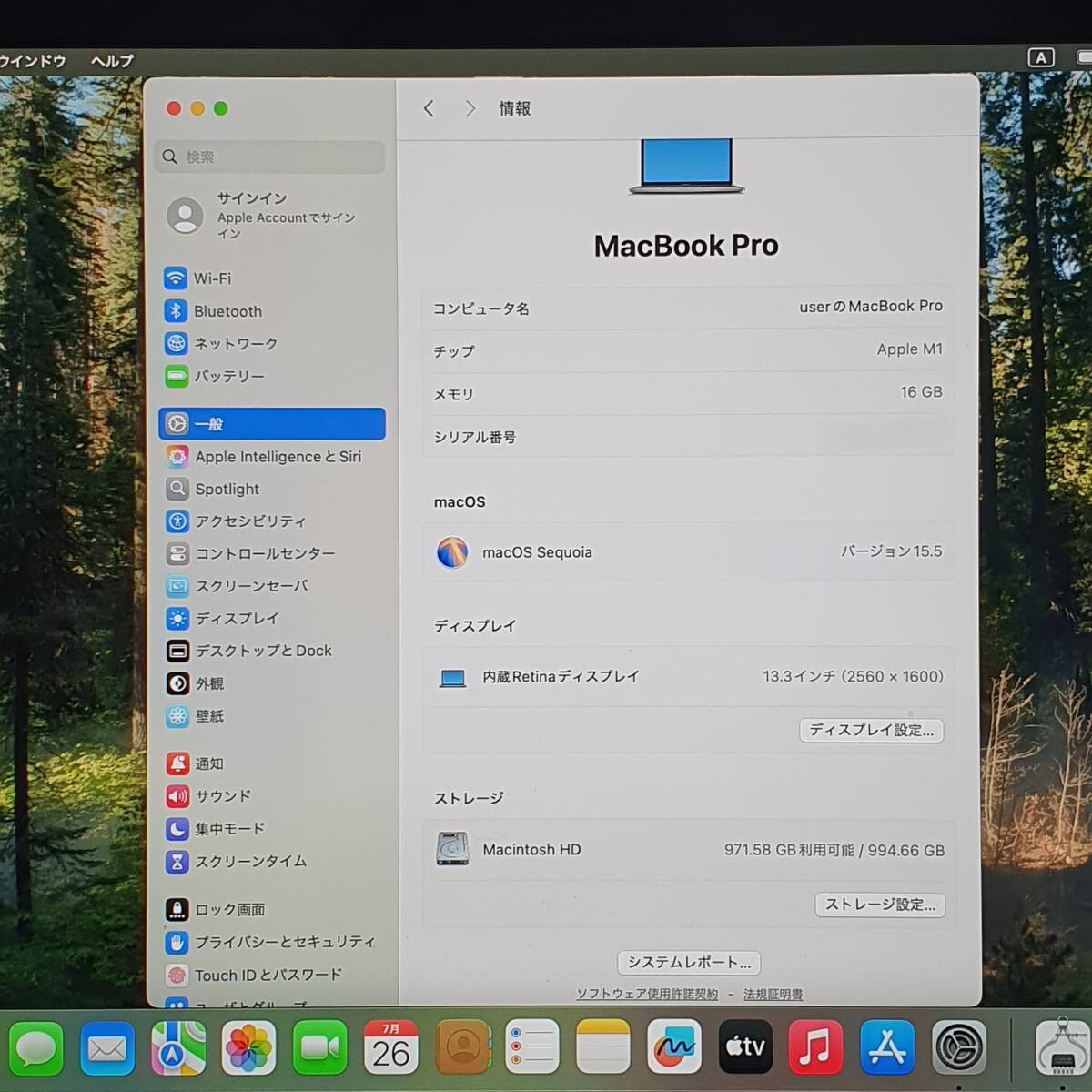1092x1092 pixels.
Task: Click the ディスプレイ設定... button
Action: pyautogui.click(x=872, y=730)
